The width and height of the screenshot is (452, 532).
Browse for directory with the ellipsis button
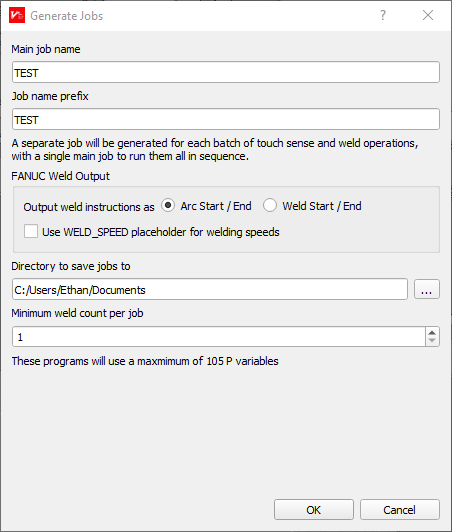[427, 289]
